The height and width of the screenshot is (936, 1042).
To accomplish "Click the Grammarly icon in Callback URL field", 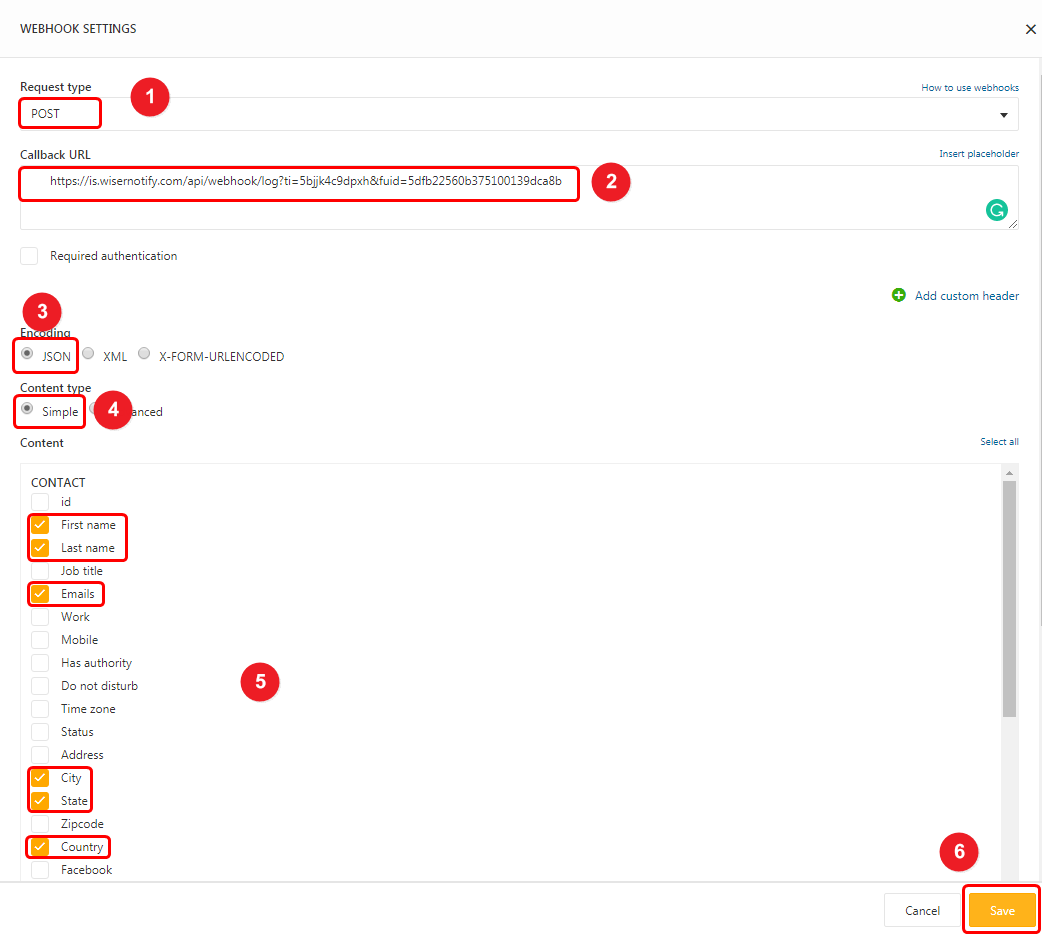I will pos(996,210).
